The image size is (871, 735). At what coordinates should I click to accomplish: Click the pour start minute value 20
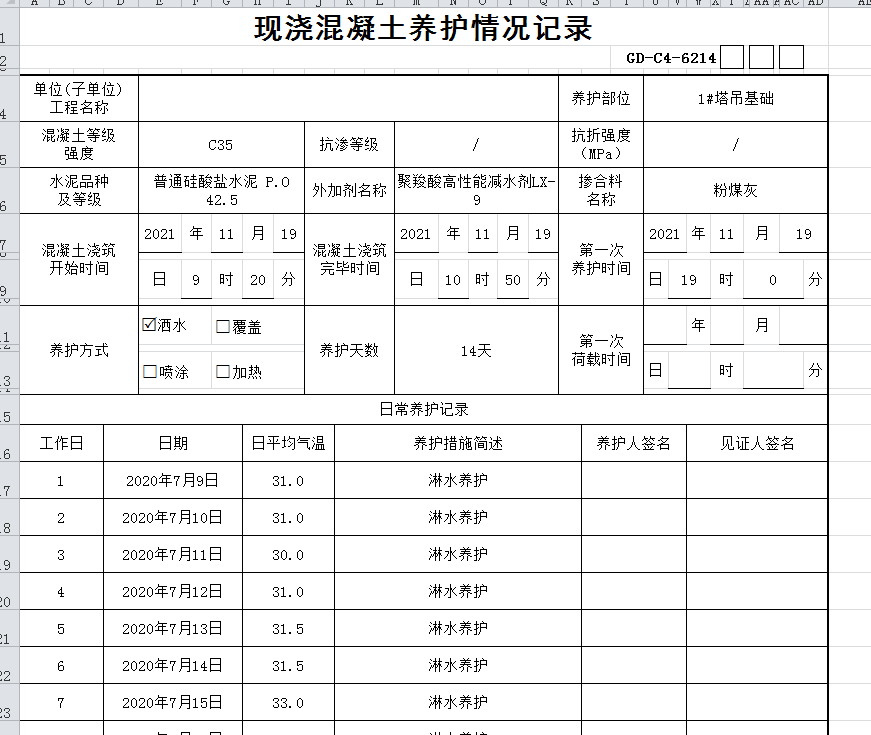(258, 279)
